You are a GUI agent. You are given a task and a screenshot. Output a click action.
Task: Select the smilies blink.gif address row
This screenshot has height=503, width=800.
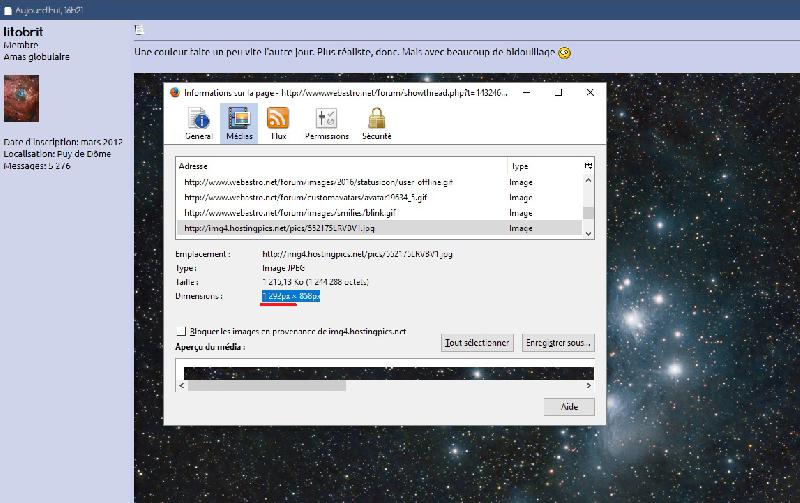pos(379,213)
